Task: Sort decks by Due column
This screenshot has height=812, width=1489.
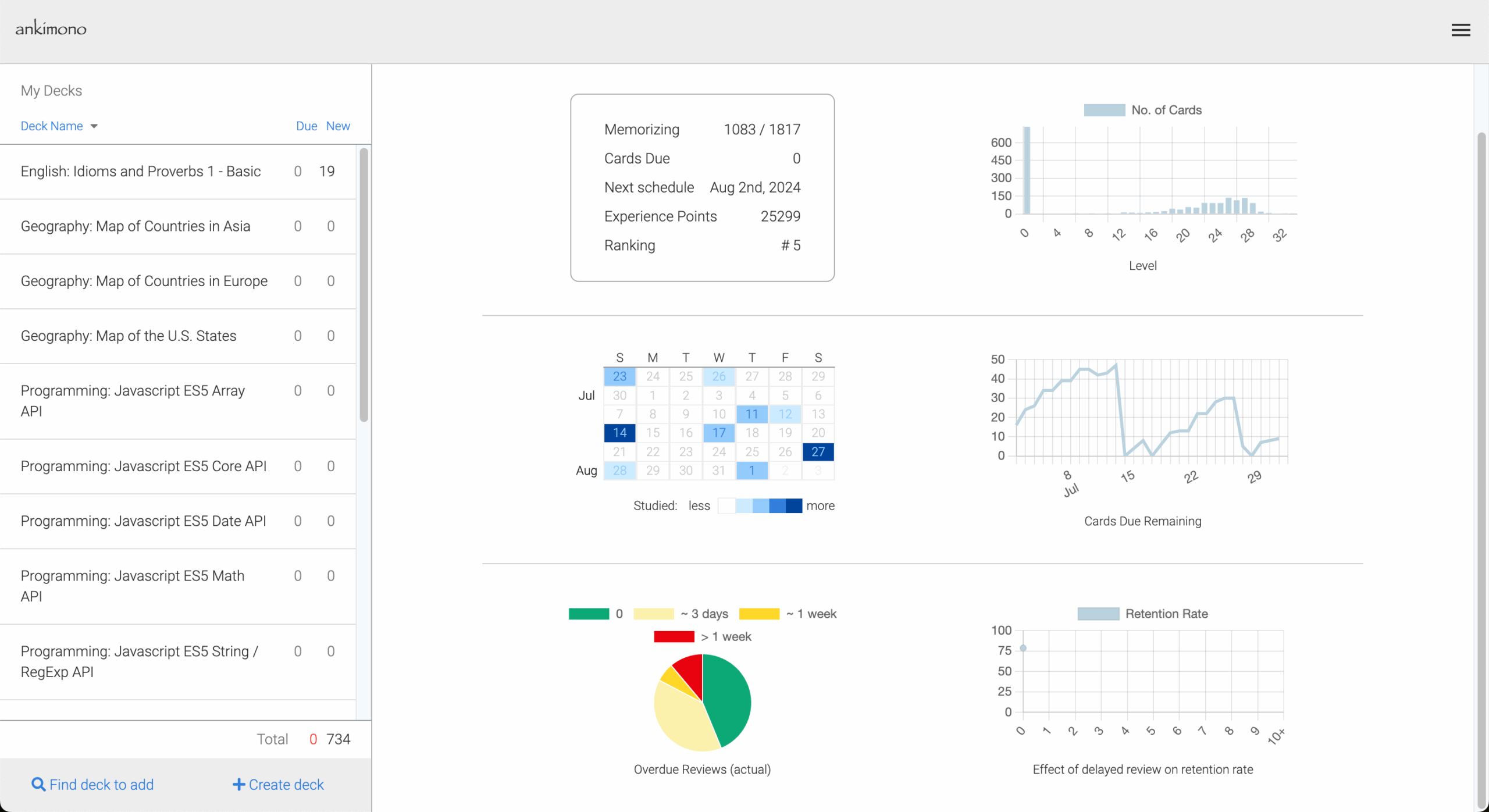Action: pos(306,126)
